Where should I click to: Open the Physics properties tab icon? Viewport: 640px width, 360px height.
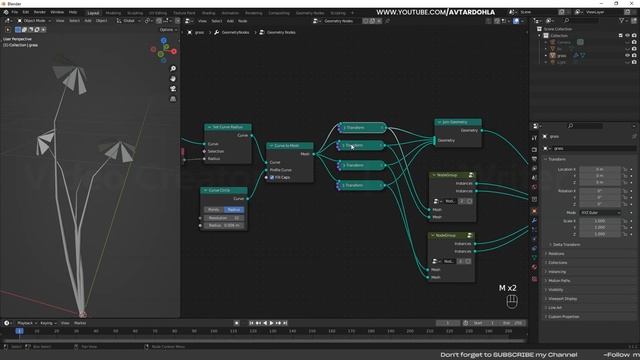click(534, 239)
